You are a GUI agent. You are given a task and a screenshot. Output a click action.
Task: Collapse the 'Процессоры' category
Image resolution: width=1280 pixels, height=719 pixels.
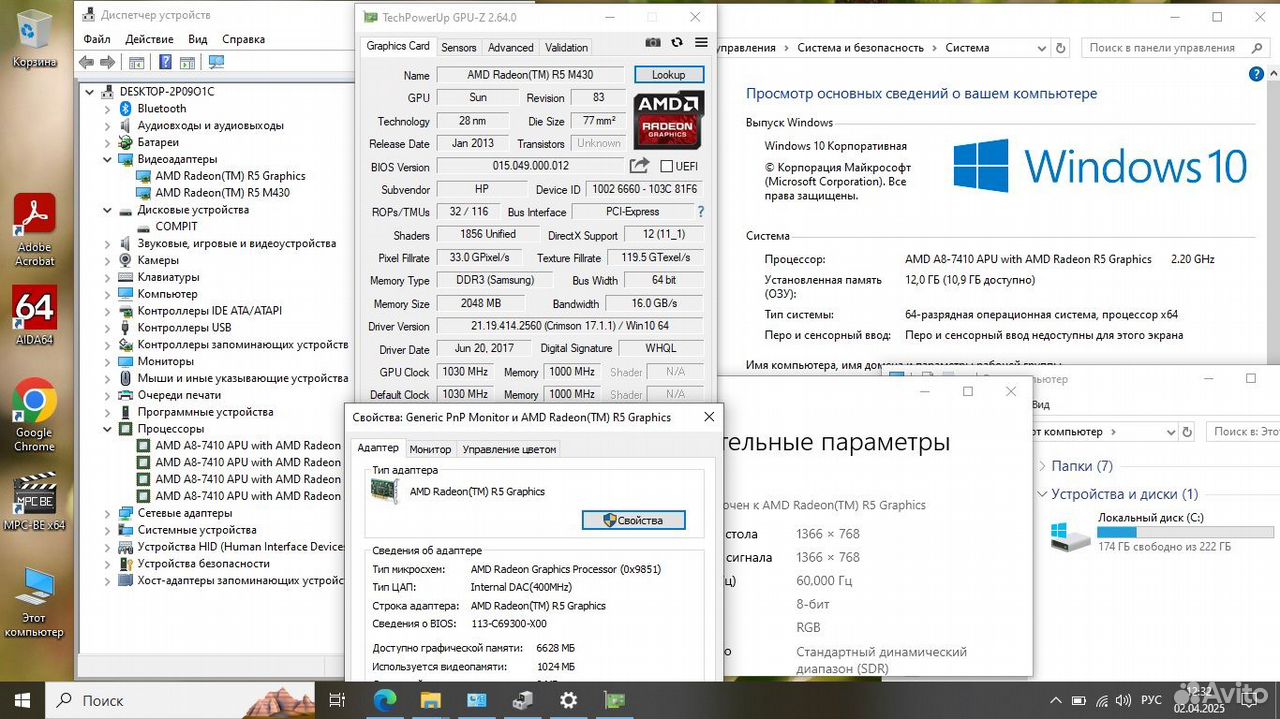coord(108,429)
